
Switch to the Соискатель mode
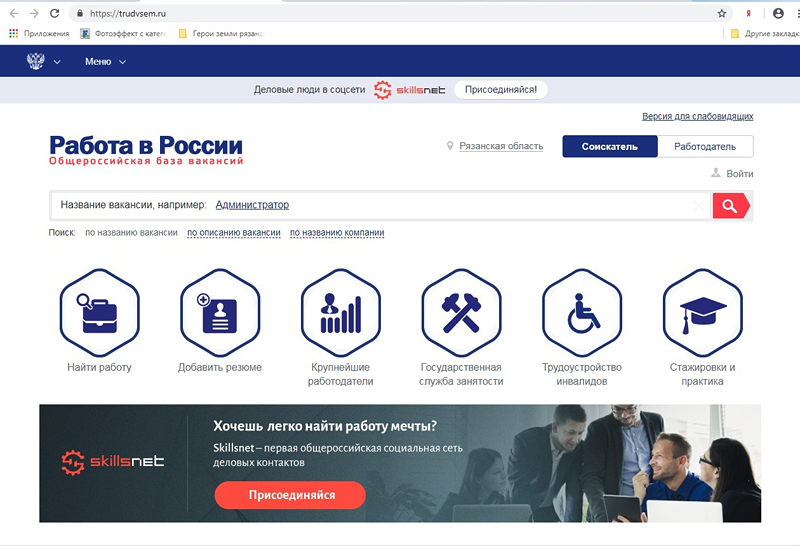(610, 146)
